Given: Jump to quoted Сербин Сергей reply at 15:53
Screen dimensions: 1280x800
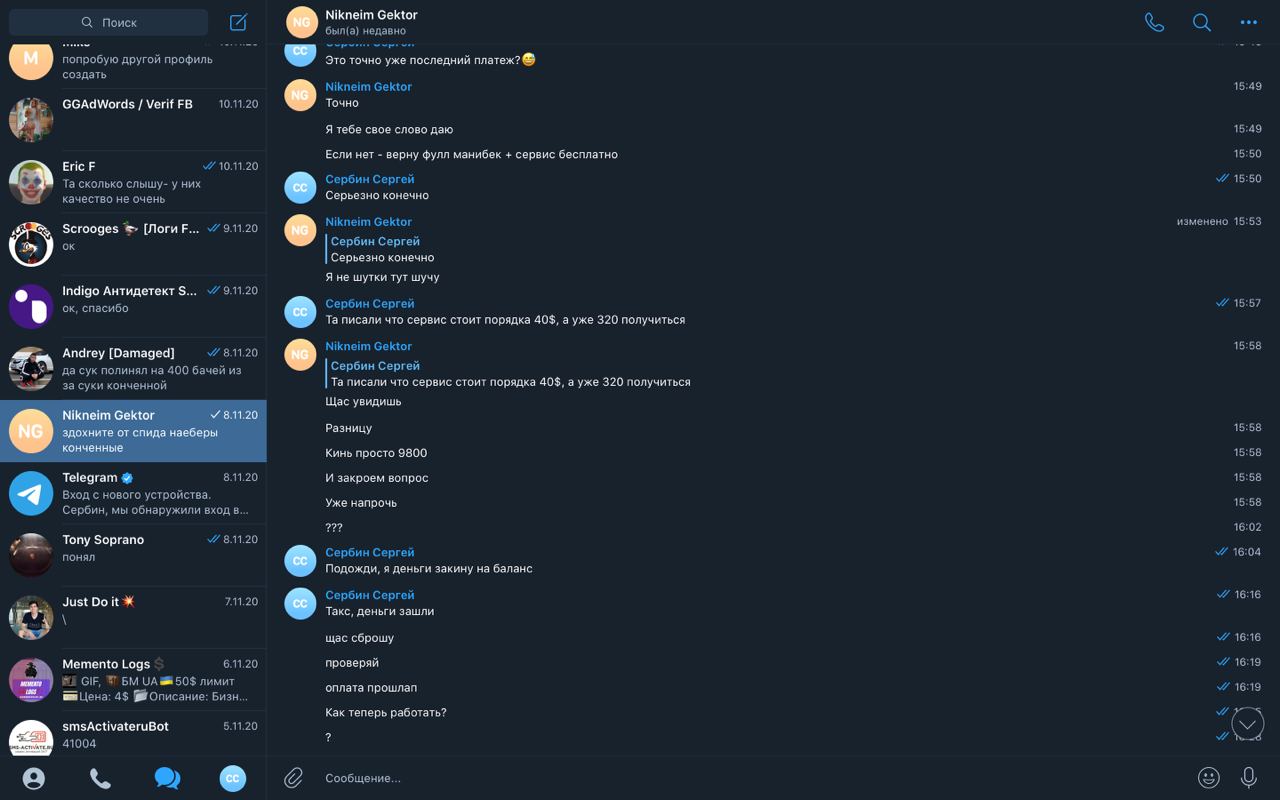Looking at the screenshot, I should pos(382,249).
